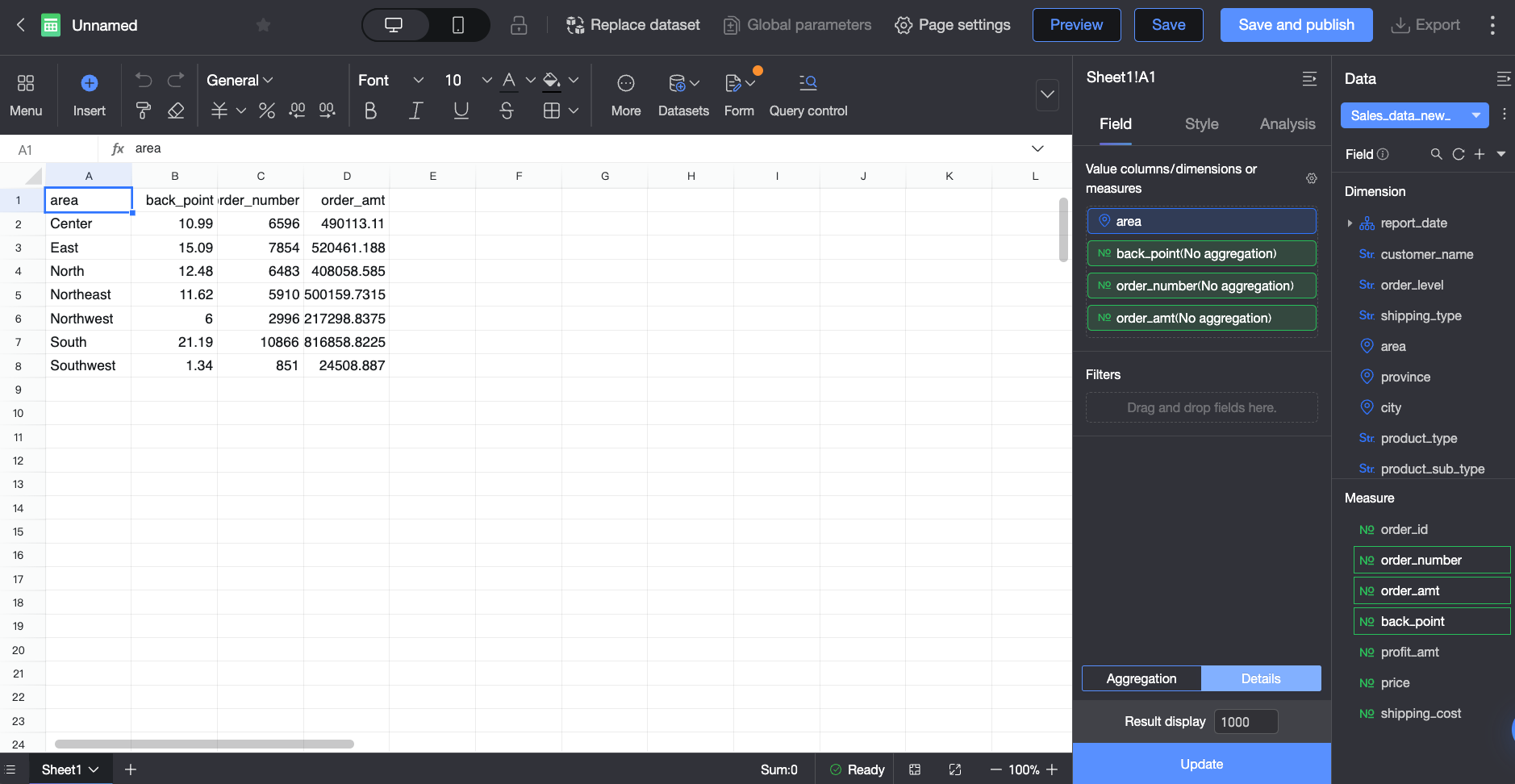Switch to the Analysis tab

1288,124
